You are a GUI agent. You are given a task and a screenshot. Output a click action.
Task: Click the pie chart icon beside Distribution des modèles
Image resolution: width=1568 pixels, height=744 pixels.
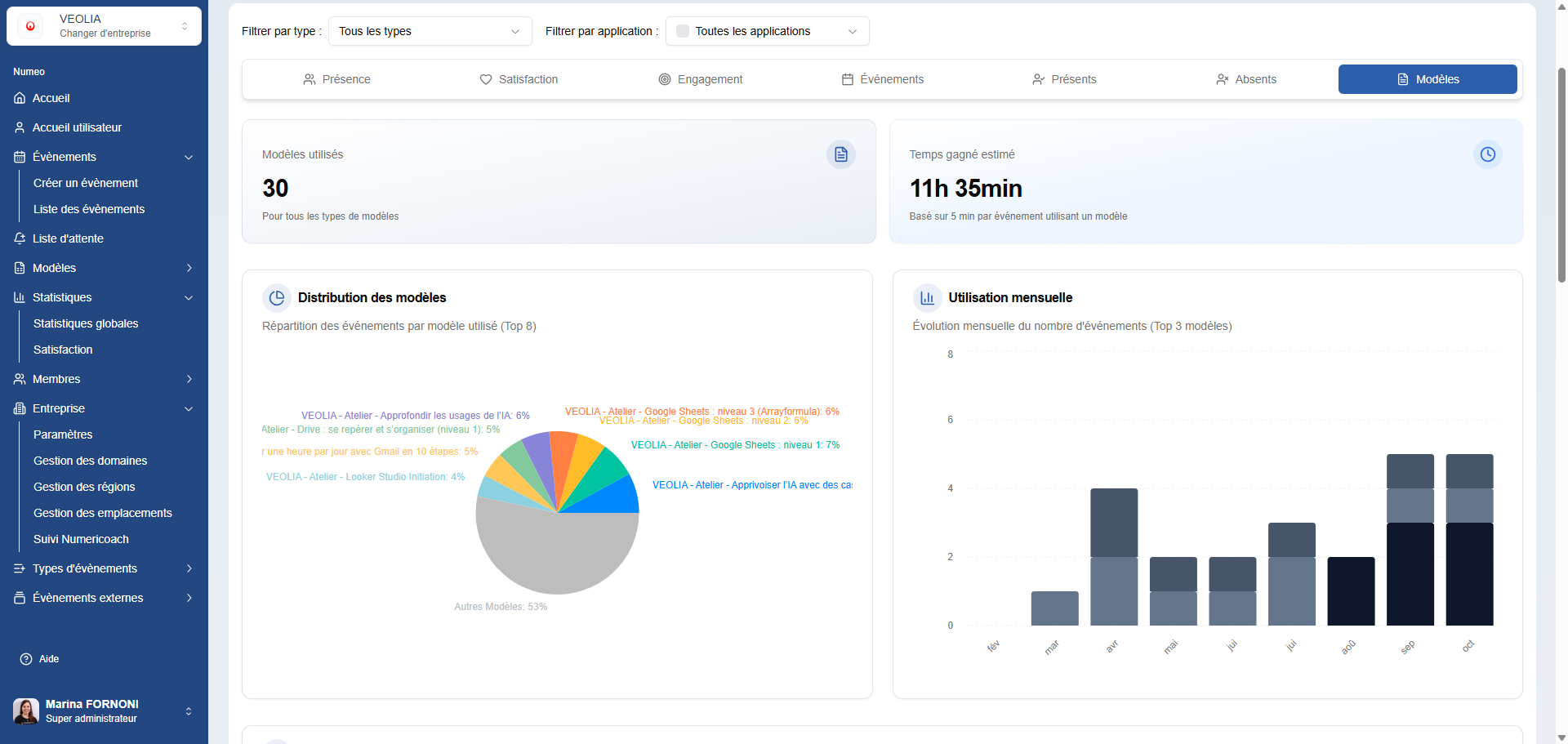click(277, 298)
